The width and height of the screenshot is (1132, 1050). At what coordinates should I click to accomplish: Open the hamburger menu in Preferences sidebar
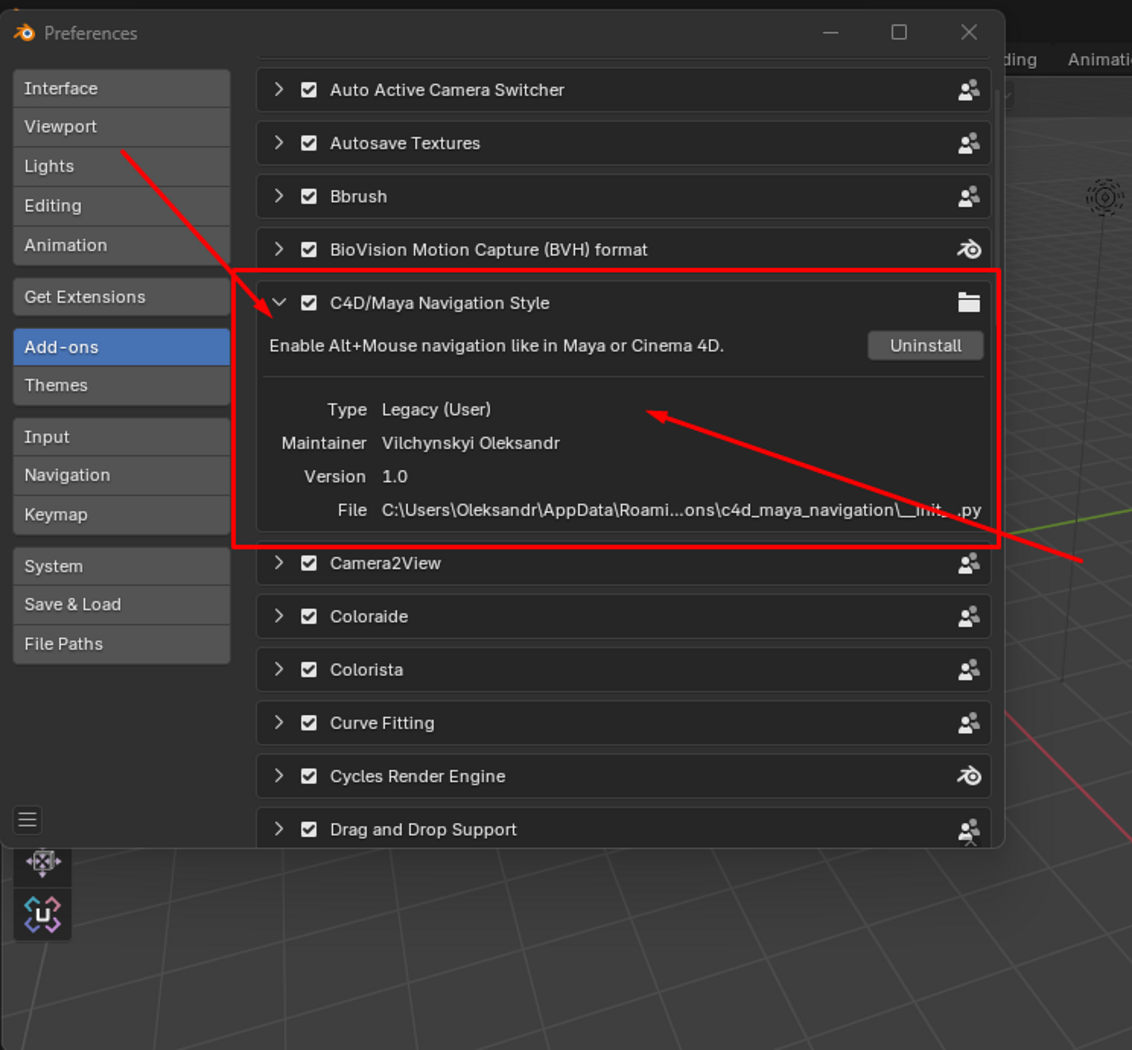click(27, 820)
